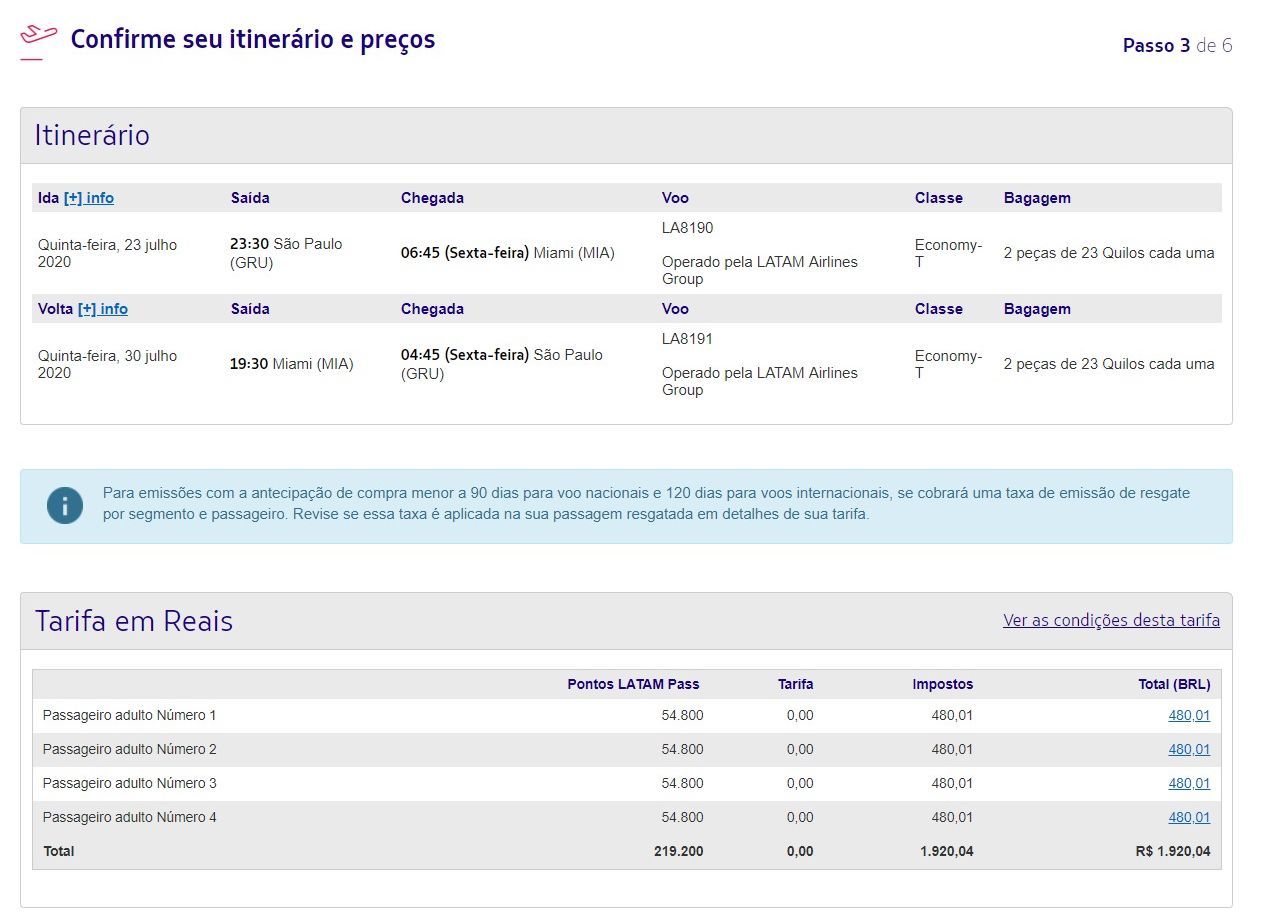Click the Total row label in fare table
The image size is (1273, 924).
[59, 852]
